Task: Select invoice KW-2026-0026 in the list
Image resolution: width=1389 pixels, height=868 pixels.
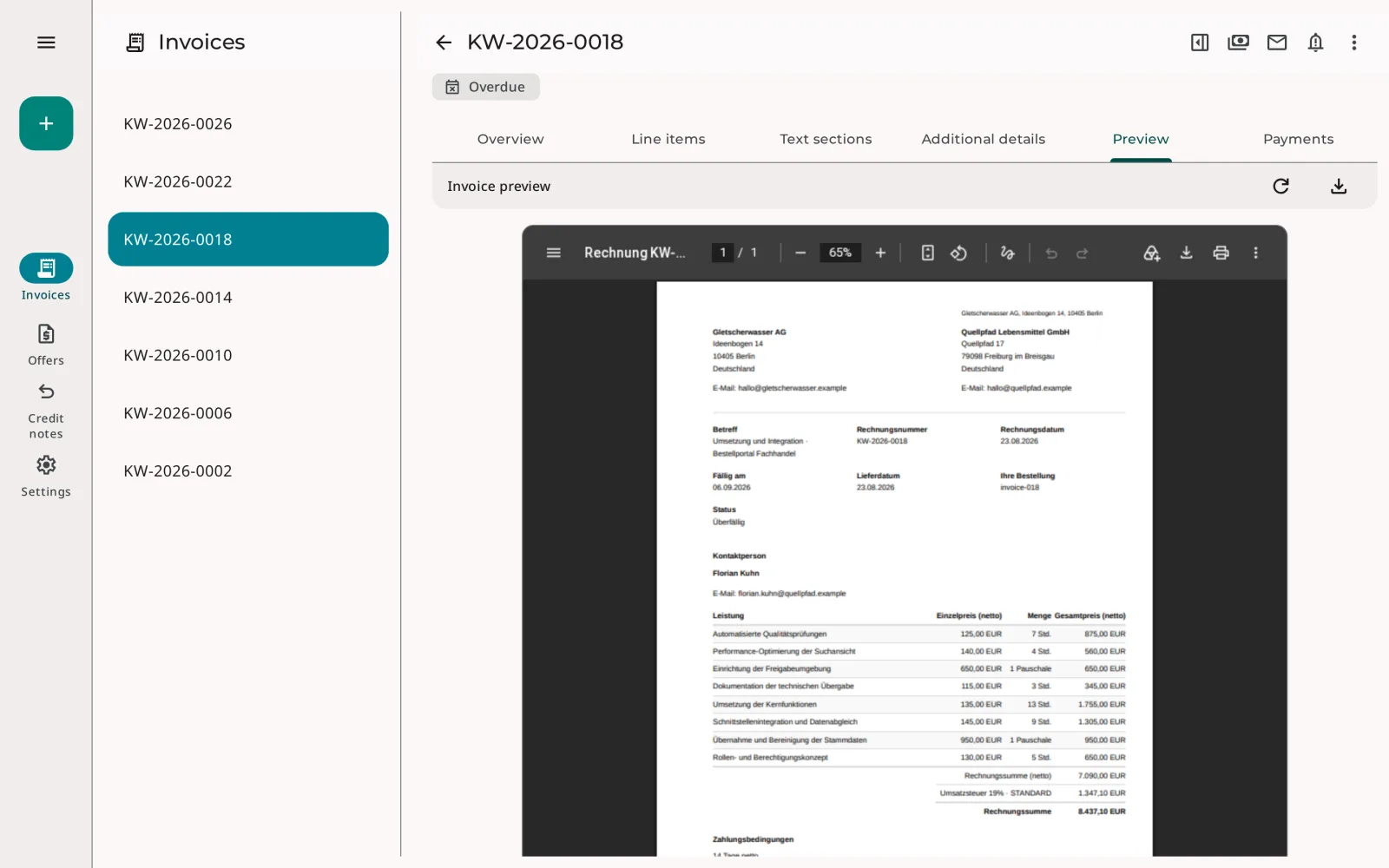Action: [248, 123]
